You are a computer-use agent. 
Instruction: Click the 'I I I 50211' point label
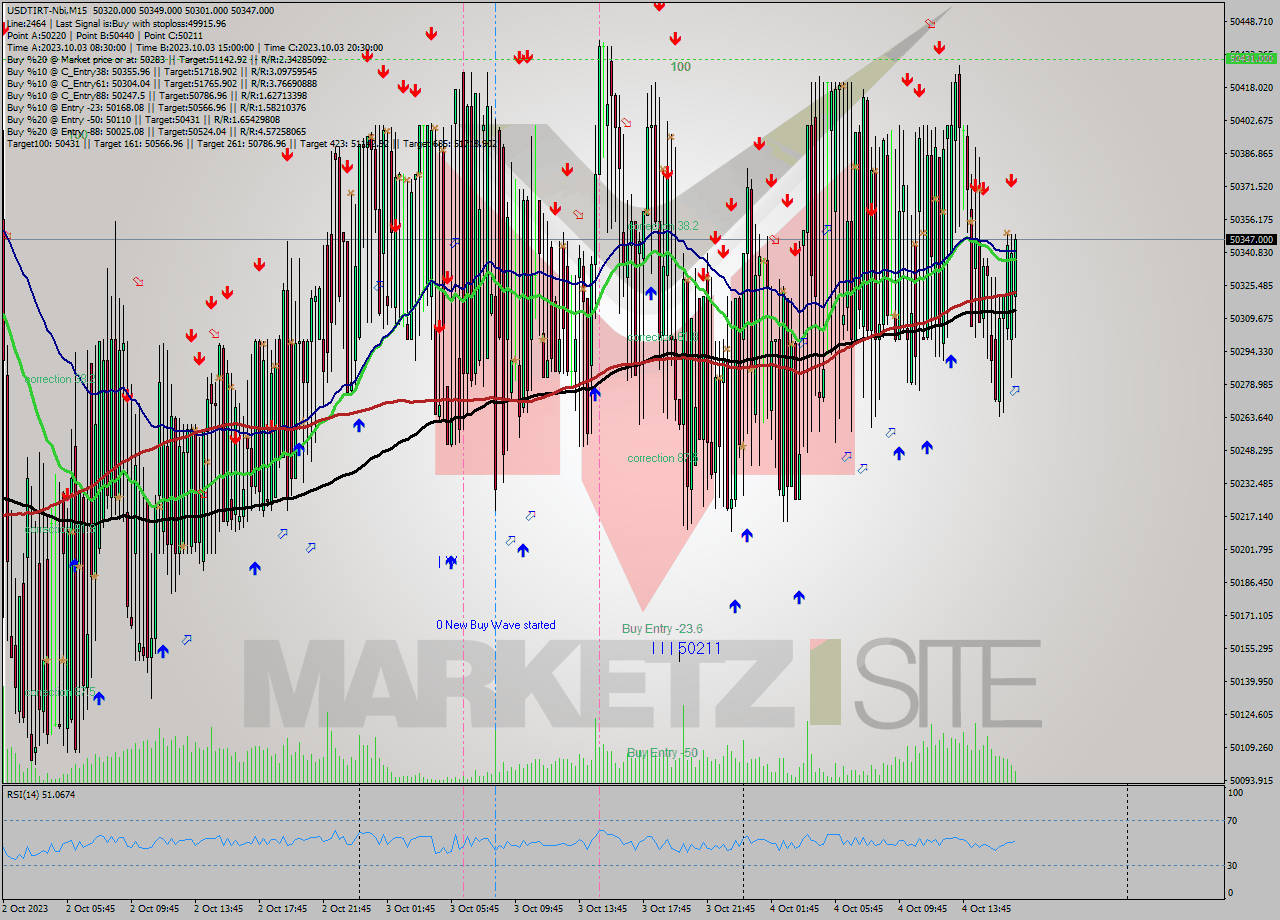click(x=686, y=649)
